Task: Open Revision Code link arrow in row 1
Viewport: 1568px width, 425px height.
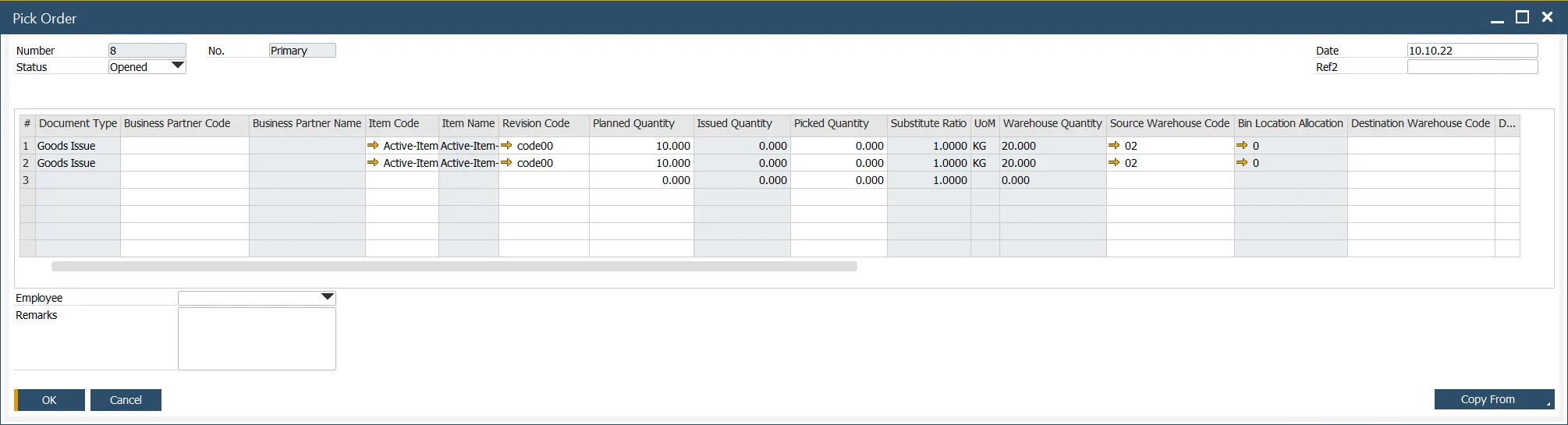Action: [507, 146]
